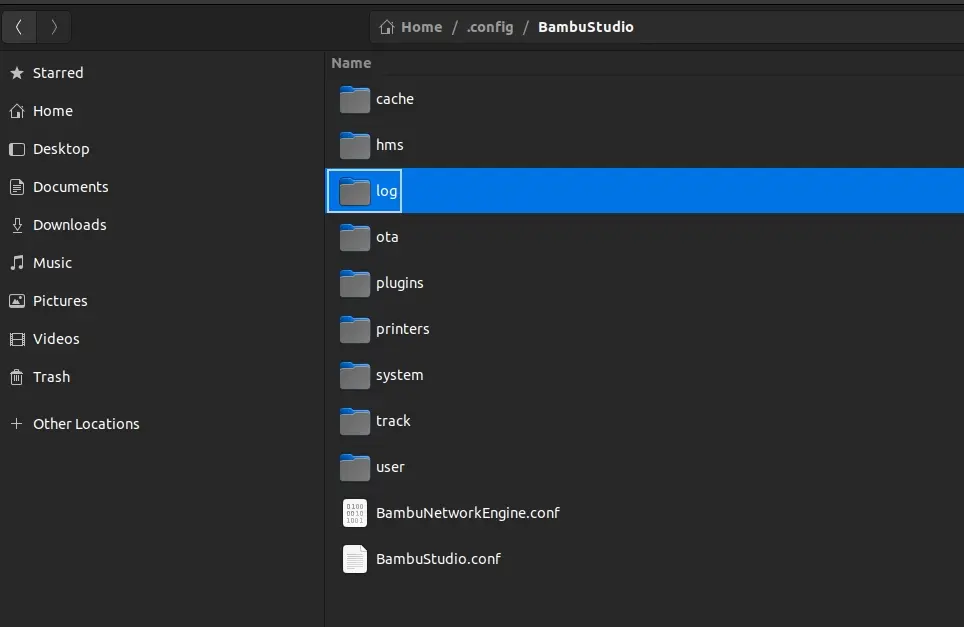Navigate to Home in the path bar
The image size is (964, 627).
pyautogui.click(x=422, y=27)
